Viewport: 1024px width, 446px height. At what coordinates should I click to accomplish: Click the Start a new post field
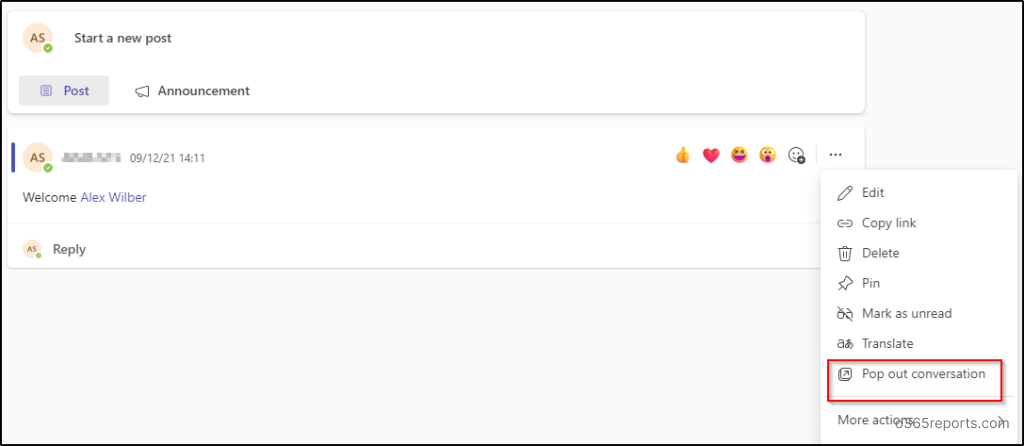[x=123, y=38]
